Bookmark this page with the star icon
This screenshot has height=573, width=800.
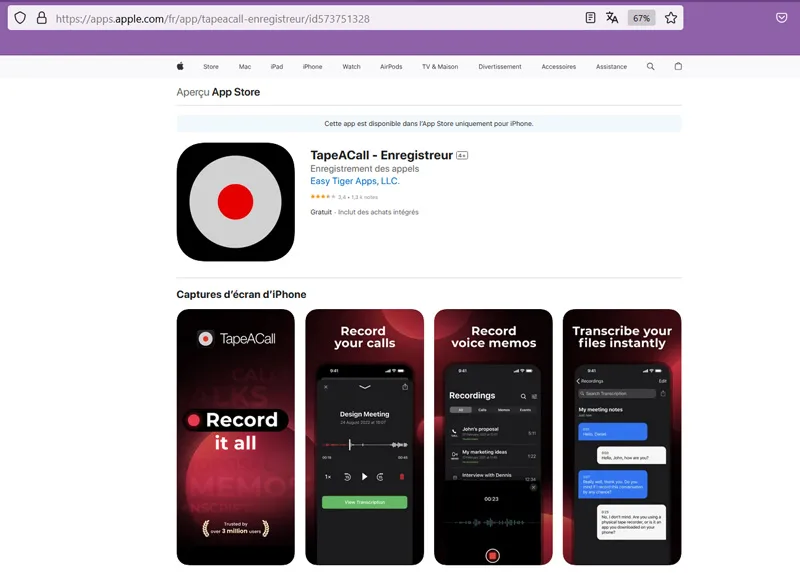coord(671,18)
